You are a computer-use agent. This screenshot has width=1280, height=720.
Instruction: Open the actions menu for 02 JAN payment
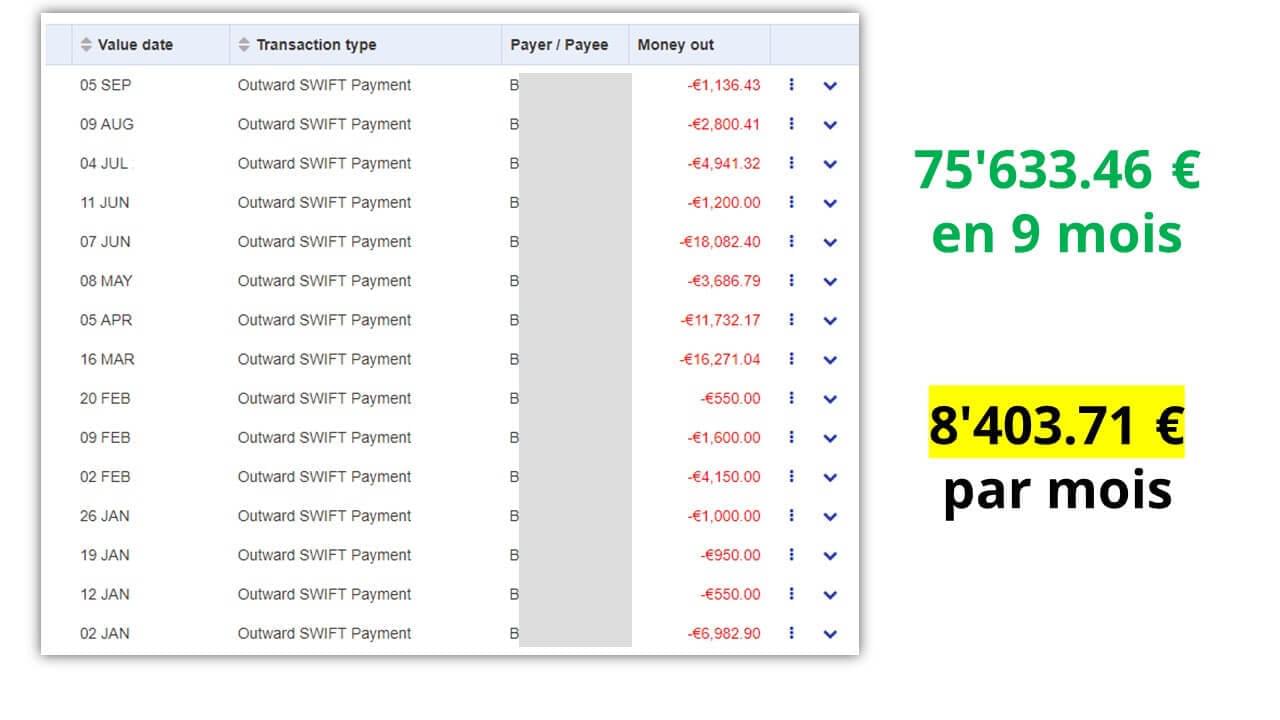[791, 633]
